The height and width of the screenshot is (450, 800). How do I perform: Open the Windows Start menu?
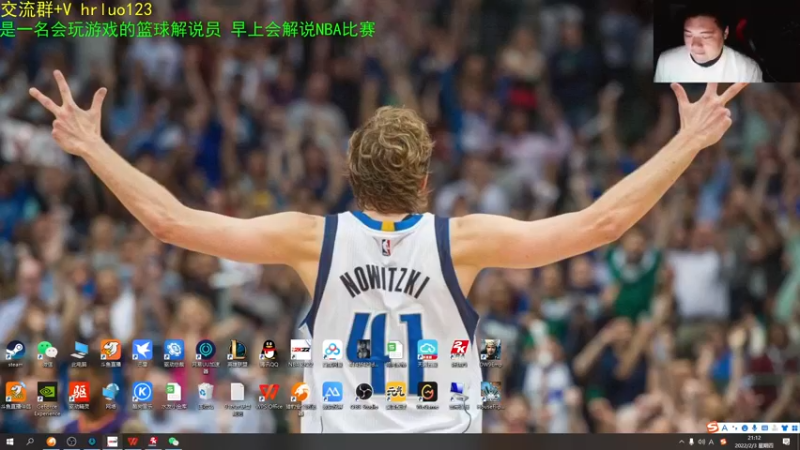(9, 442)
